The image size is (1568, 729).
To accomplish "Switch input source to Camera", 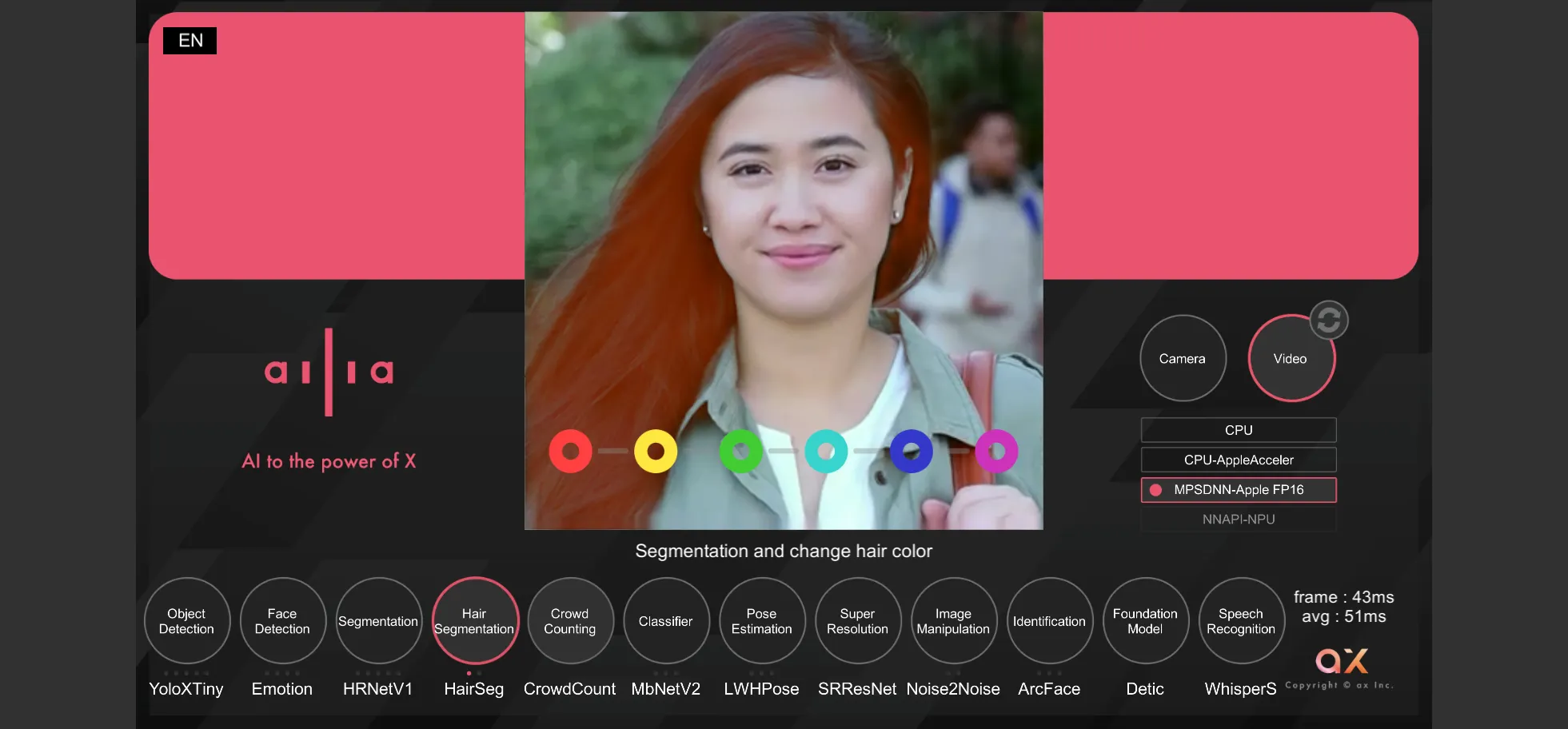I will 1183,358.
